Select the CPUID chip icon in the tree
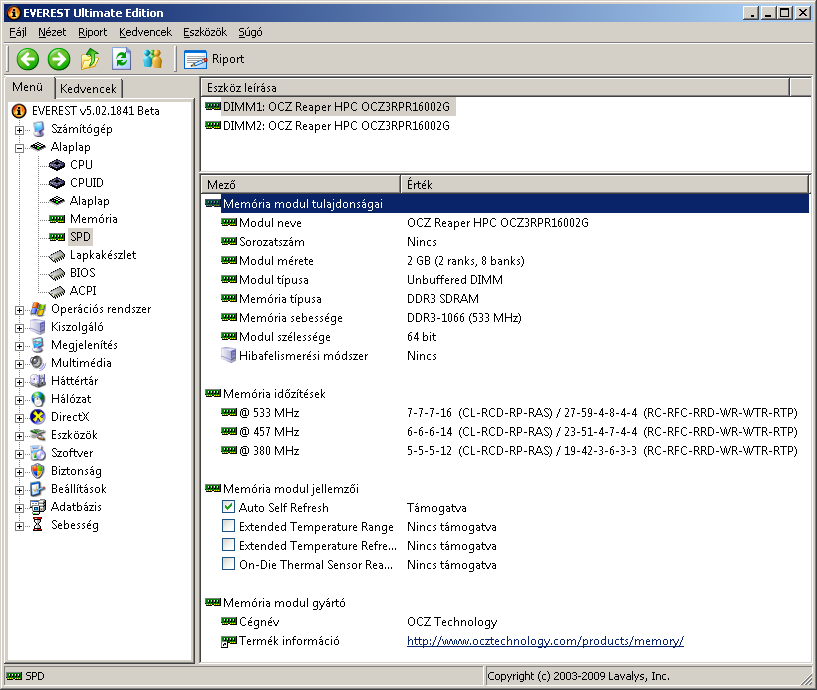Viewport: 817px width, 690px height. 56,183
